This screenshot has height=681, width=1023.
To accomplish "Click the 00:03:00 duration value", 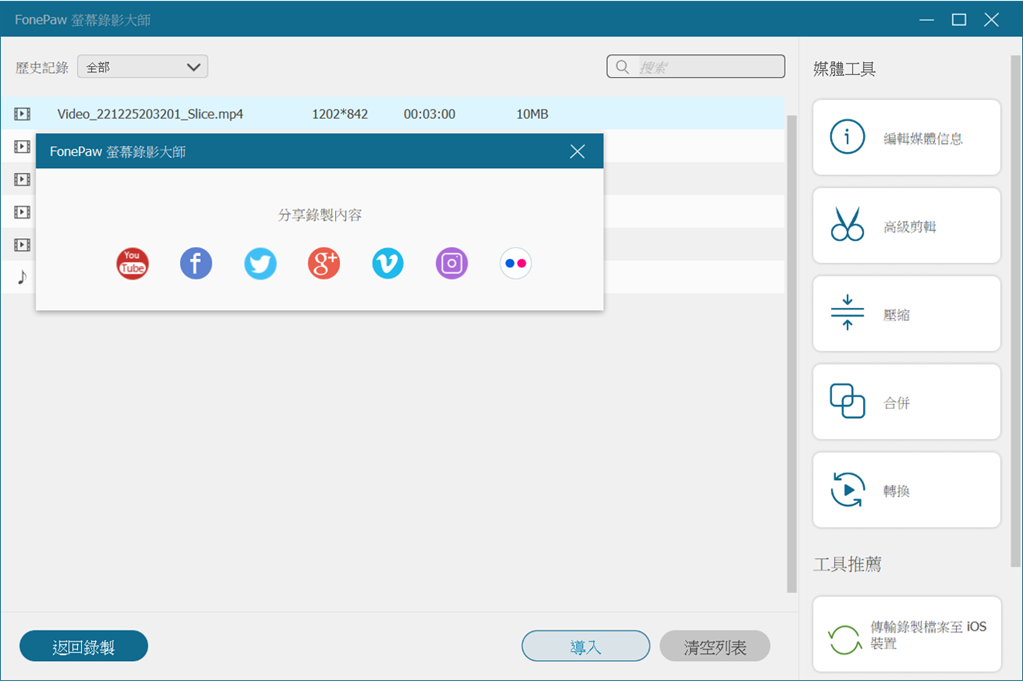I will (429, 114).
